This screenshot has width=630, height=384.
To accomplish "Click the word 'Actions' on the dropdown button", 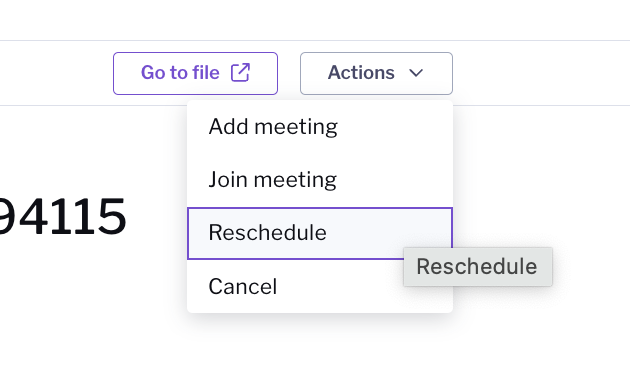I will point(361,73).
